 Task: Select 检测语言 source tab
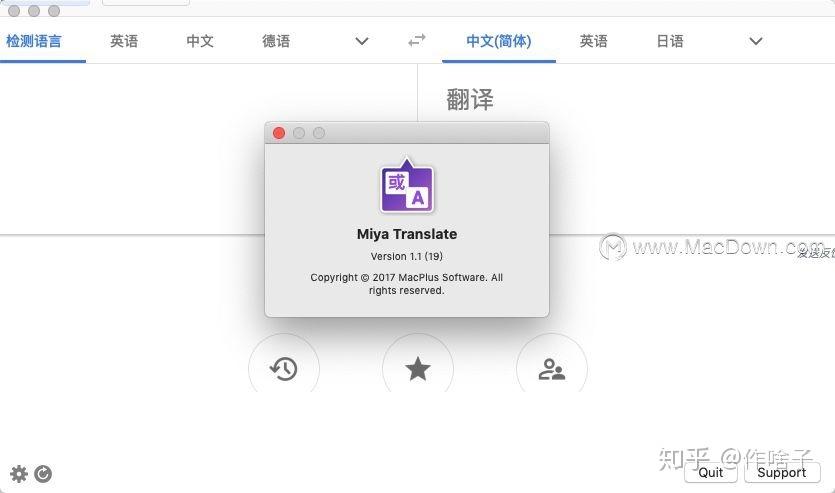[x=34, y=41]
